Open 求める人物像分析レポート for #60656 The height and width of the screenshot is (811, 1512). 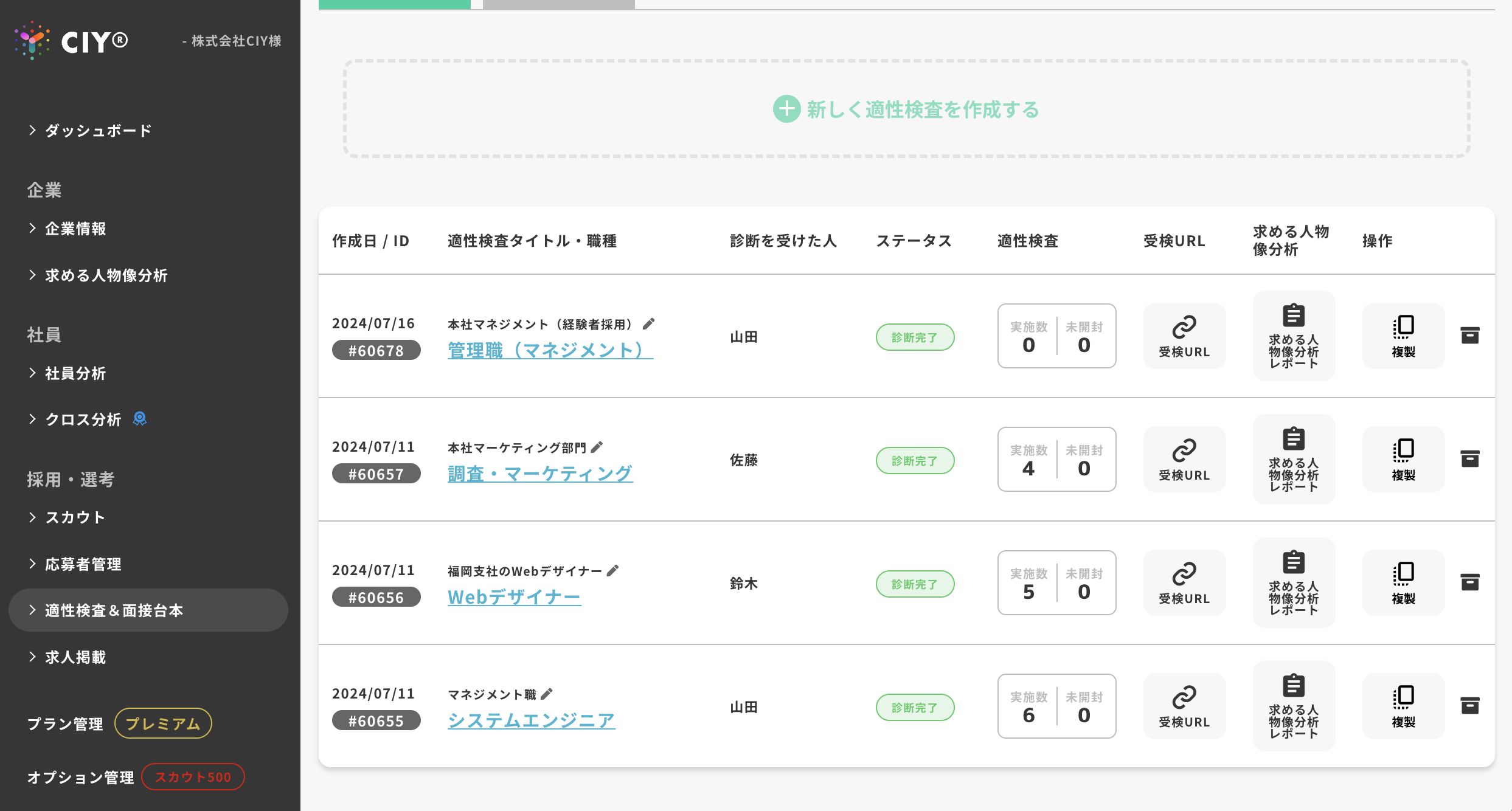(1293, 582)
